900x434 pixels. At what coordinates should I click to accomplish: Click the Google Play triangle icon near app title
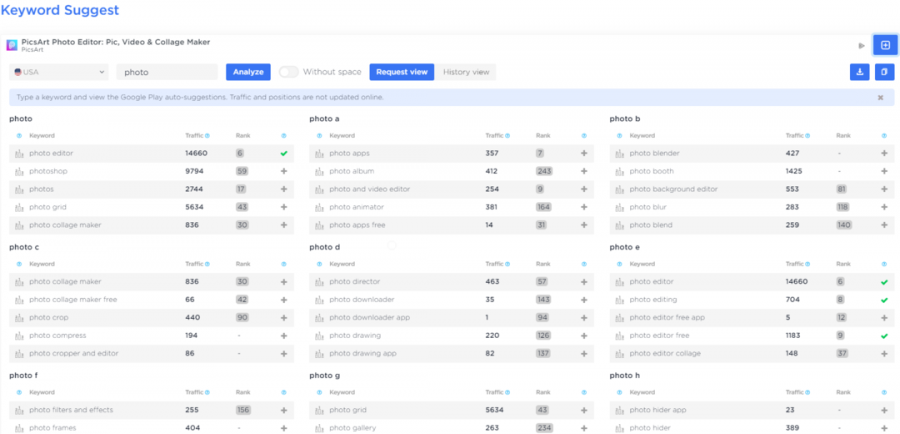862,45
